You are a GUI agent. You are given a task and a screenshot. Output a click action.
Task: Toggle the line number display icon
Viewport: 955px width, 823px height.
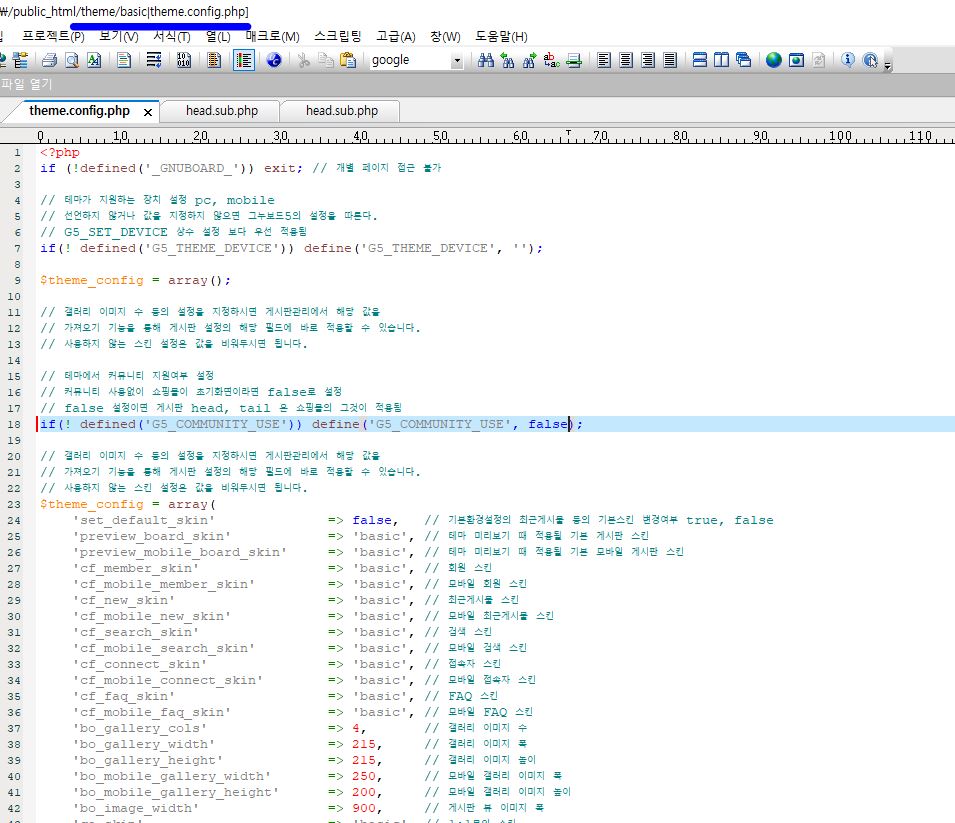pyautogui.click(x=244, y=60)
